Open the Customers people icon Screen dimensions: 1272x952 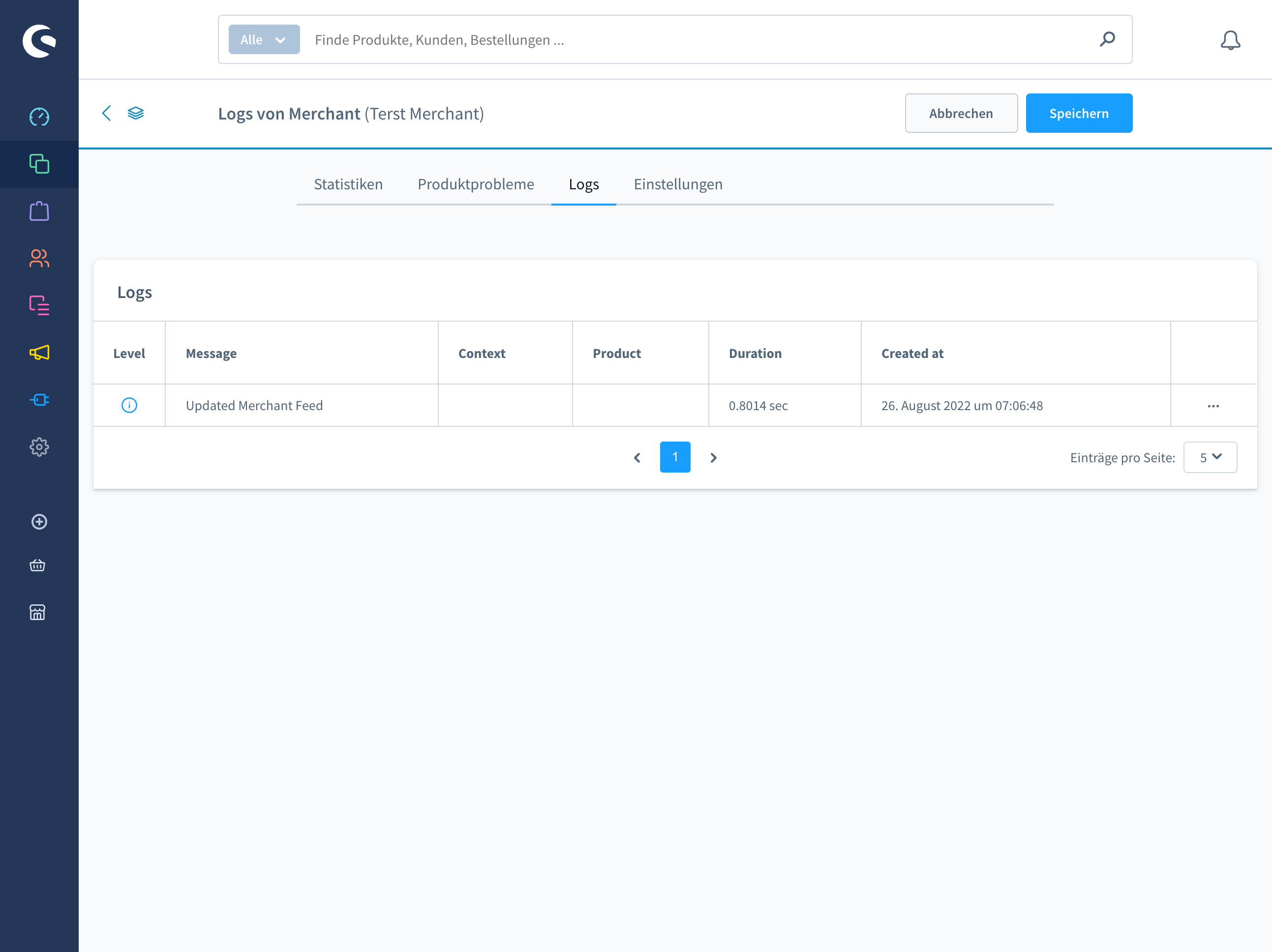click(x=39, y=258)
